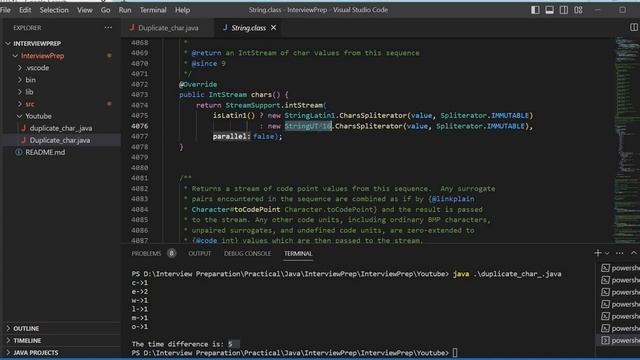Screen dimensions: 640x360
Task: Click the @Override annotation
Action: 198,84
